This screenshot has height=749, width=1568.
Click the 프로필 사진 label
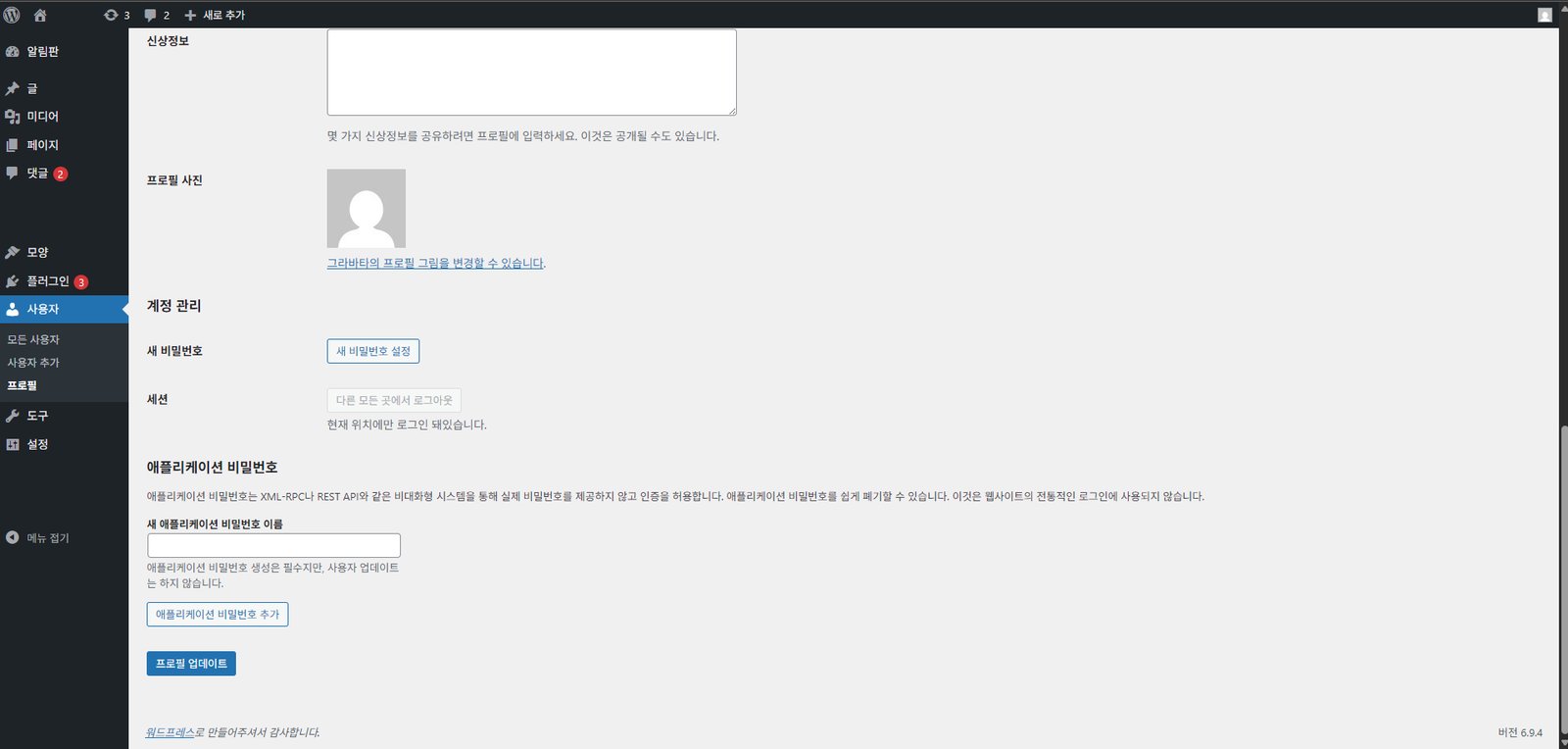click(174, 180)
